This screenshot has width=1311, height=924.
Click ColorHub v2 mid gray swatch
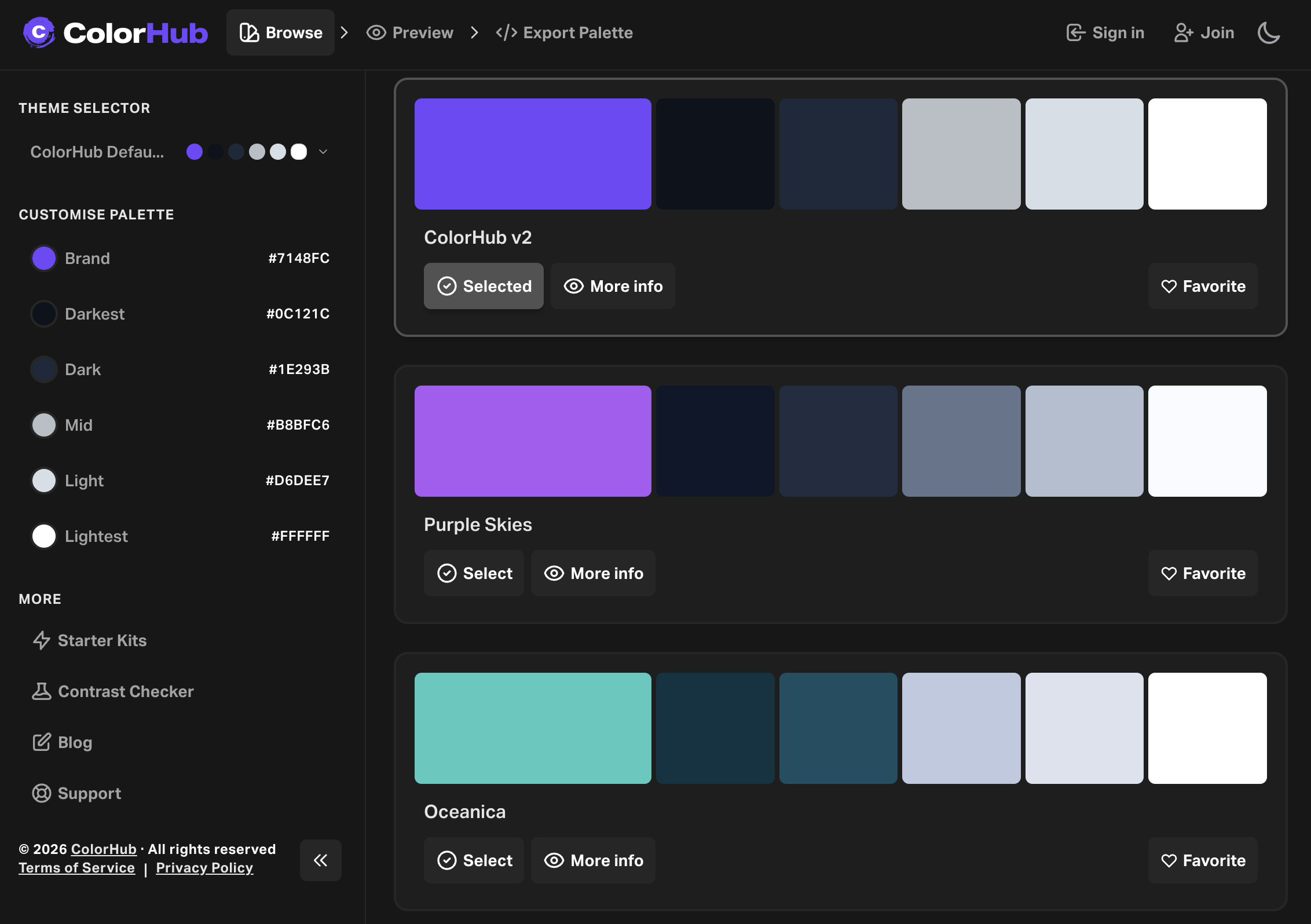[x=961, y=154]
